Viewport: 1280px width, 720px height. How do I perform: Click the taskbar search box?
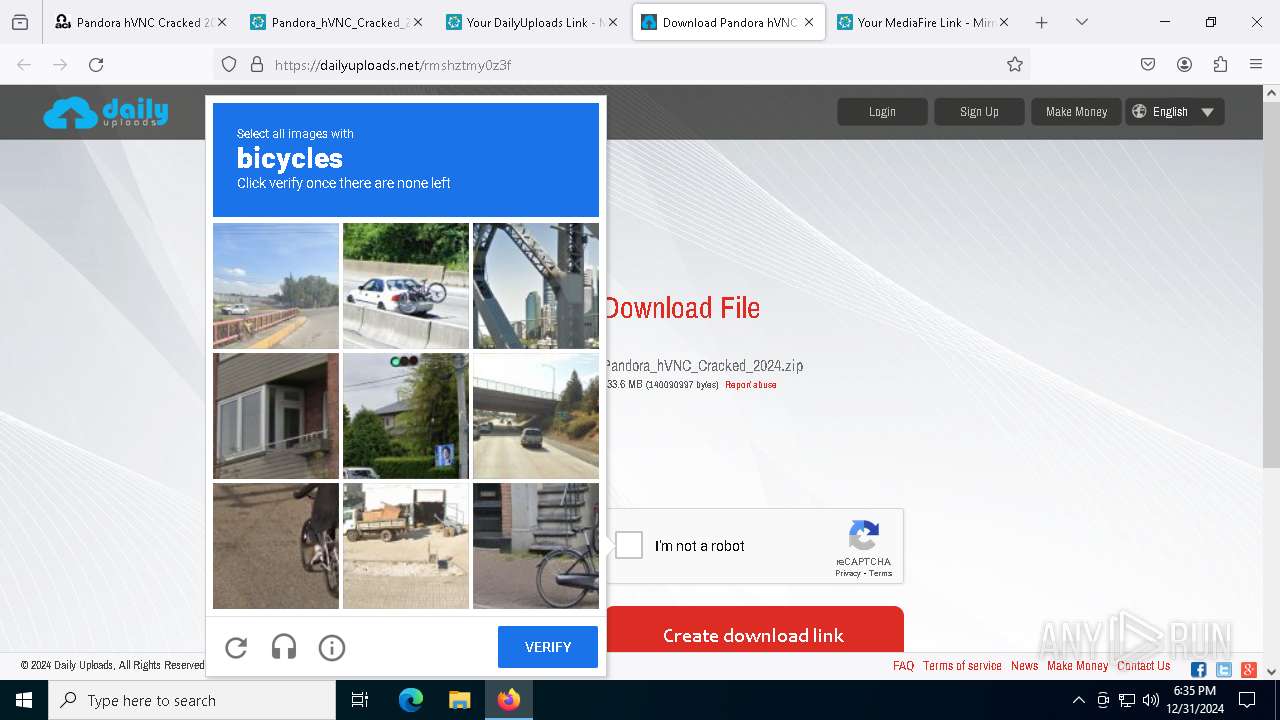[192, 700]
